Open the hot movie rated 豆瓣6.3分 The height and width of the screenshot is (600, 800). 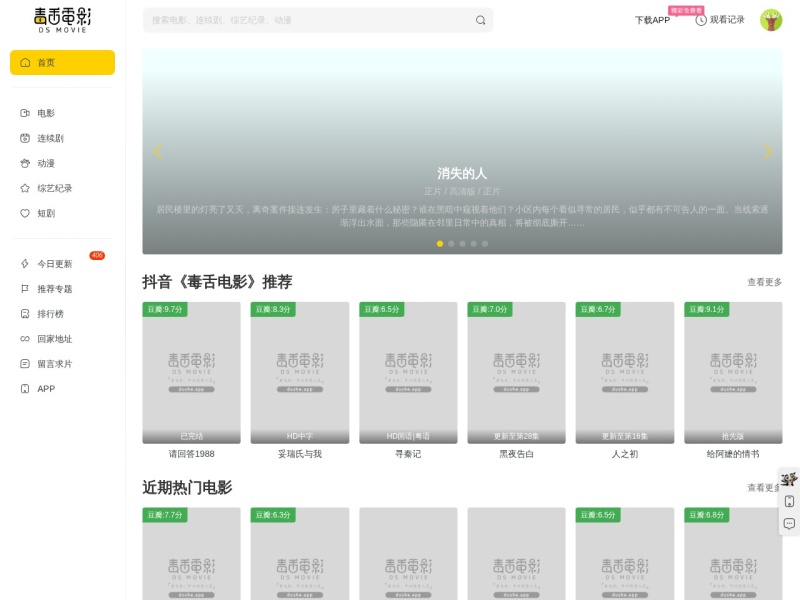click(x=300, y=554)
